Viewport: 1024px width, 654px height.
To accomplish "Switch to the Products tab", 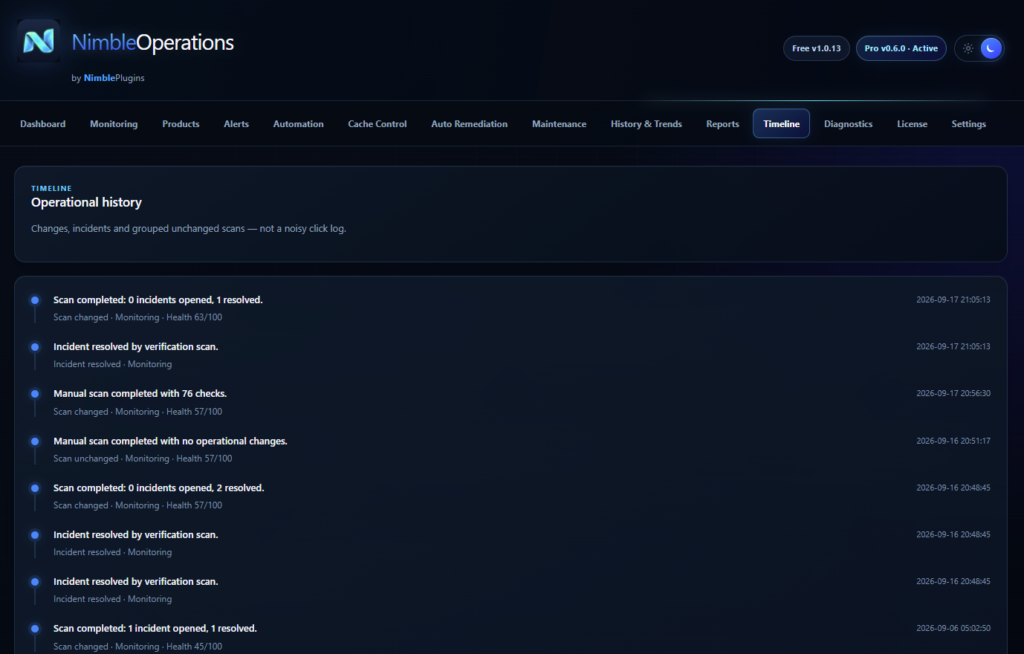I will click(180, 123).
